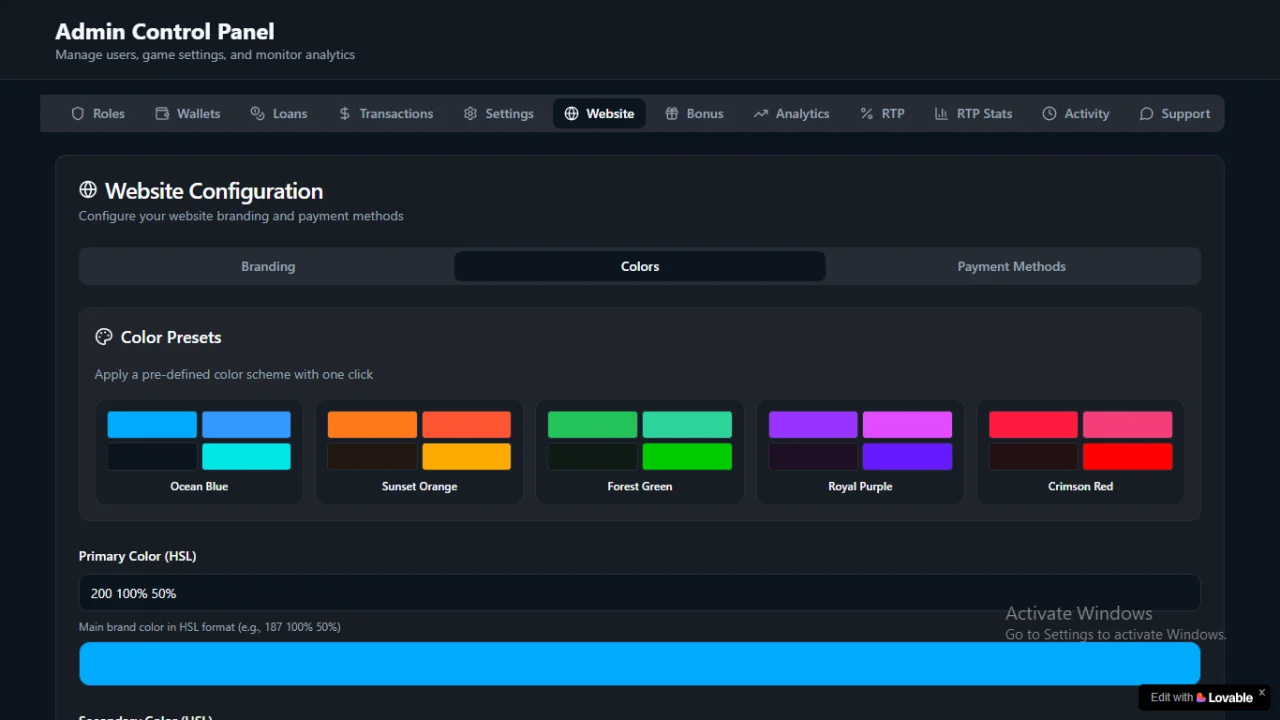Click the wallet icon beside Wallets
The image size is (1280, 720).
coord(162,114)
